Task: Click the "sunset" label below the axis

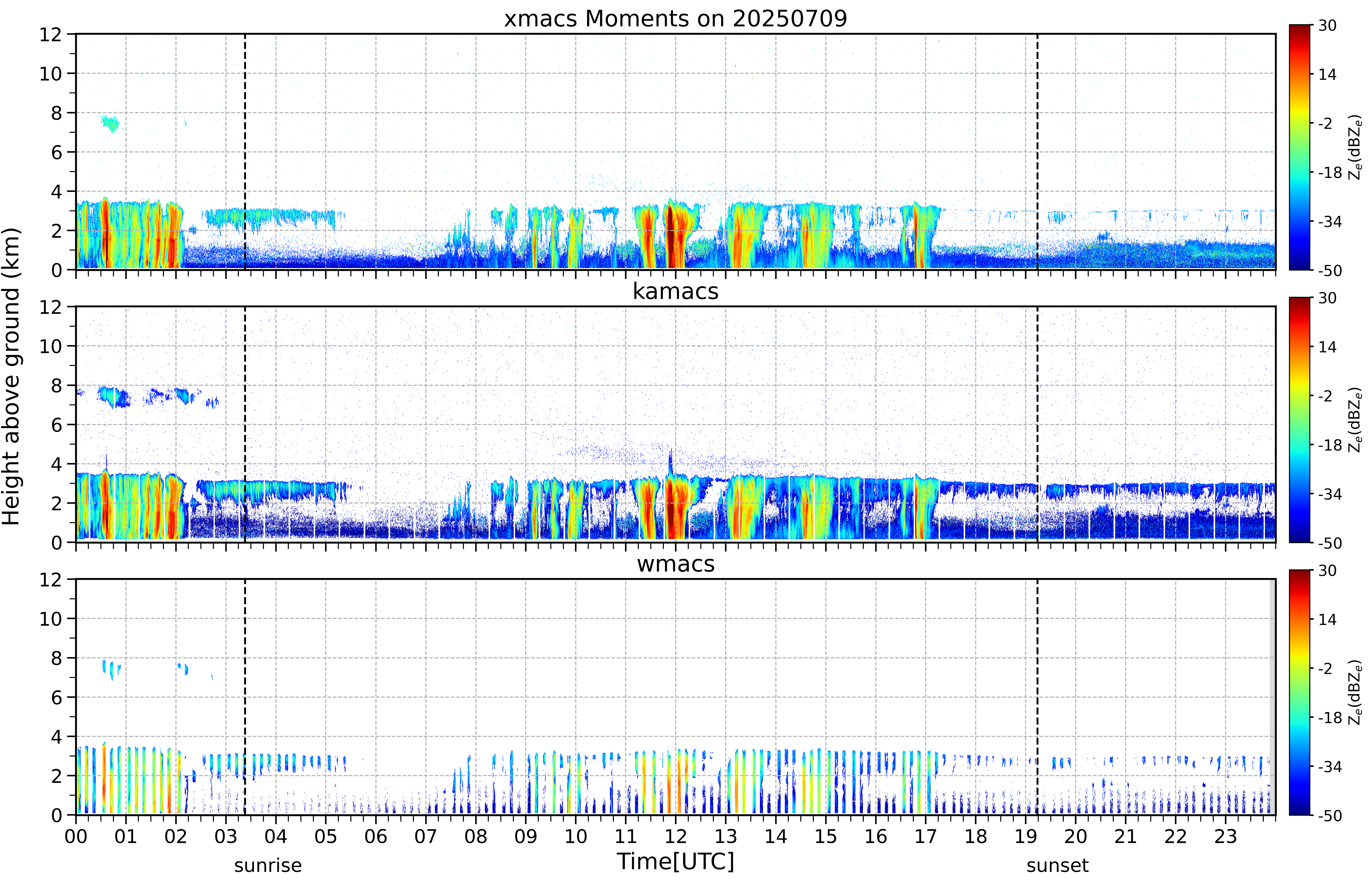Action: coord(1058,865)
